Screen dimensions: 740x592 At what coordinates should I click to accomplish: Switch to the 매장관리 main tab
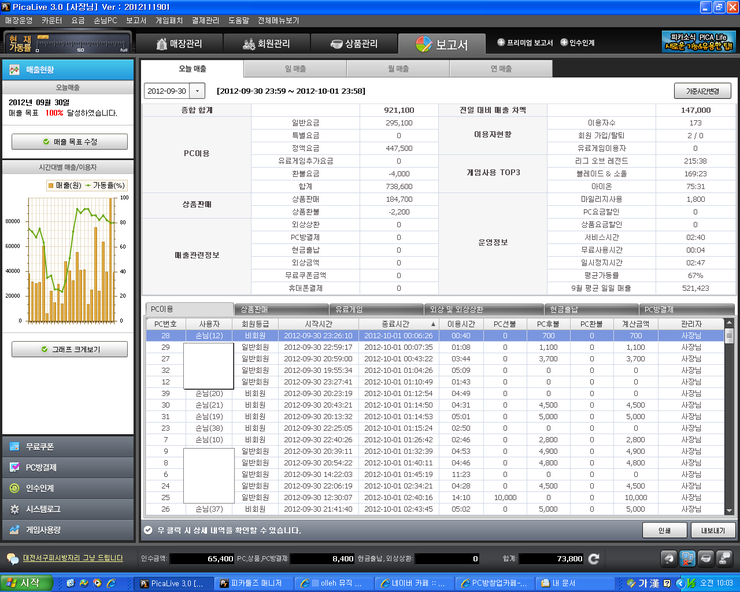[x=179, y=44]
